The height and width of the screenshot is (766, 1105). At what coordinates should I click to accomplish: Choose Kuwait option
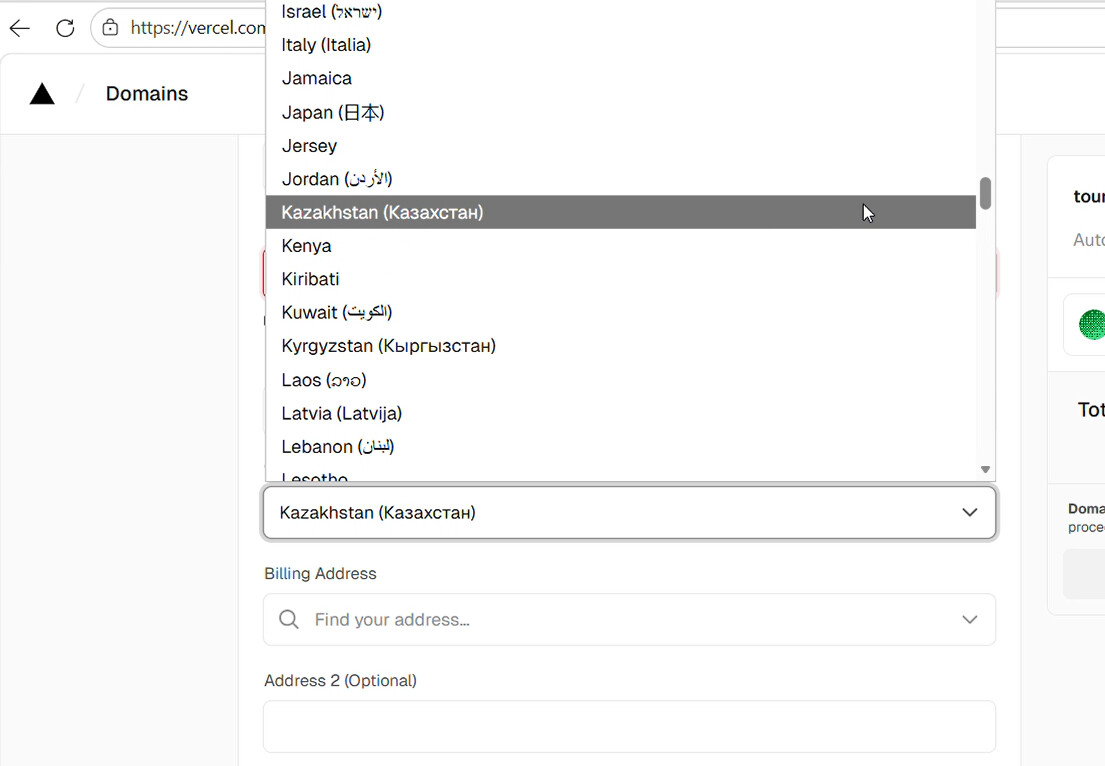(x=621, y=312)
